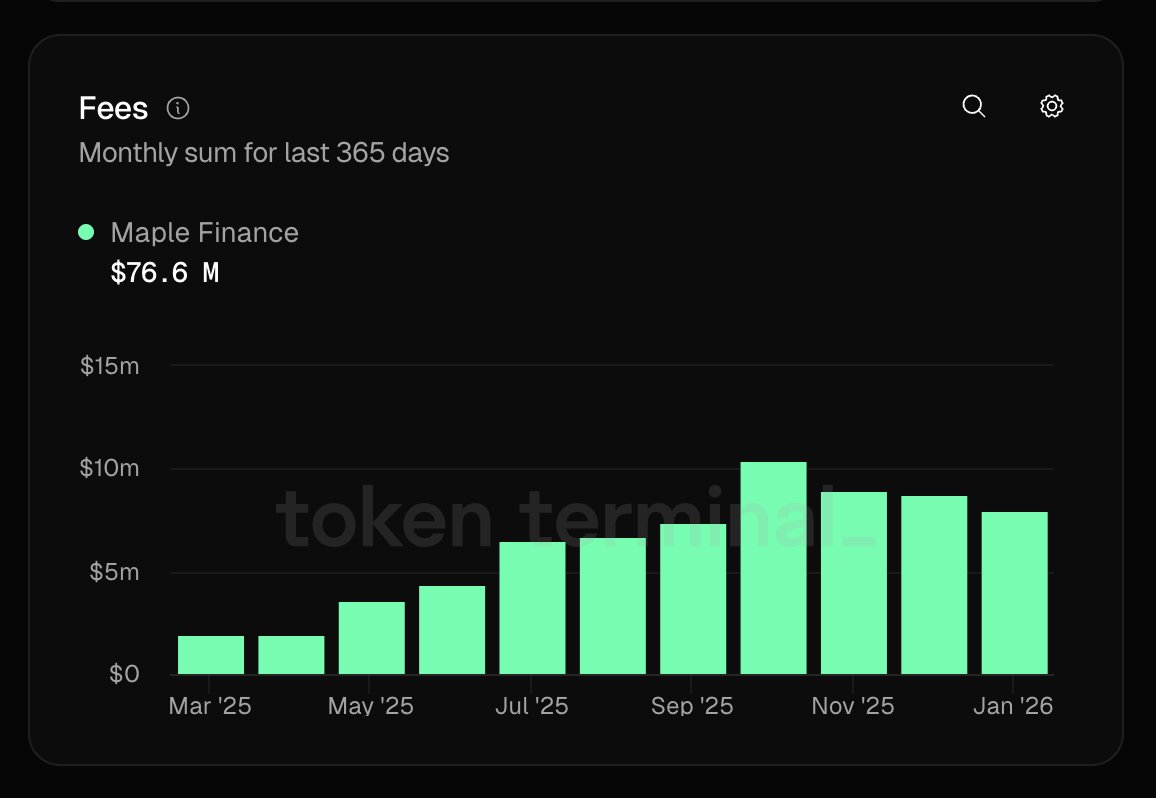Click the $10m y-axis label
This screenshot has width=1156, height=798.
point(110,469)
